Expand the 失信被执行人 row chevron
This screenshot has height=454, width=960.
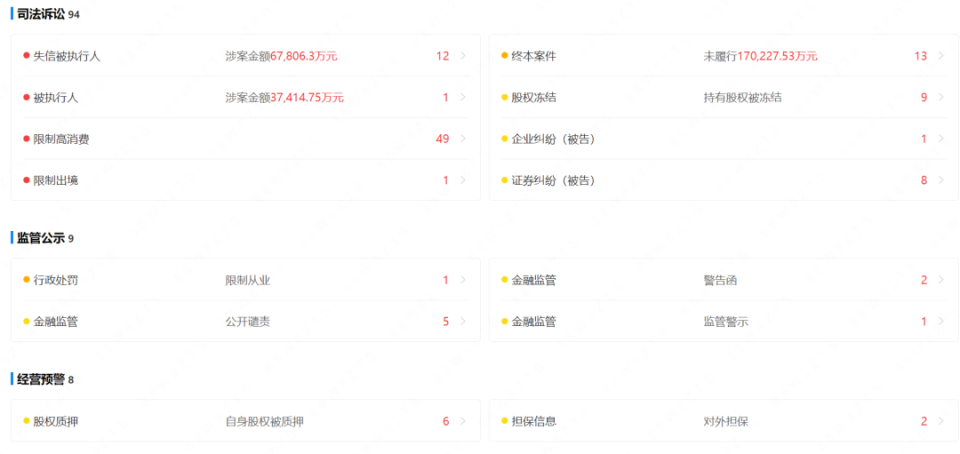coord(463,56)
